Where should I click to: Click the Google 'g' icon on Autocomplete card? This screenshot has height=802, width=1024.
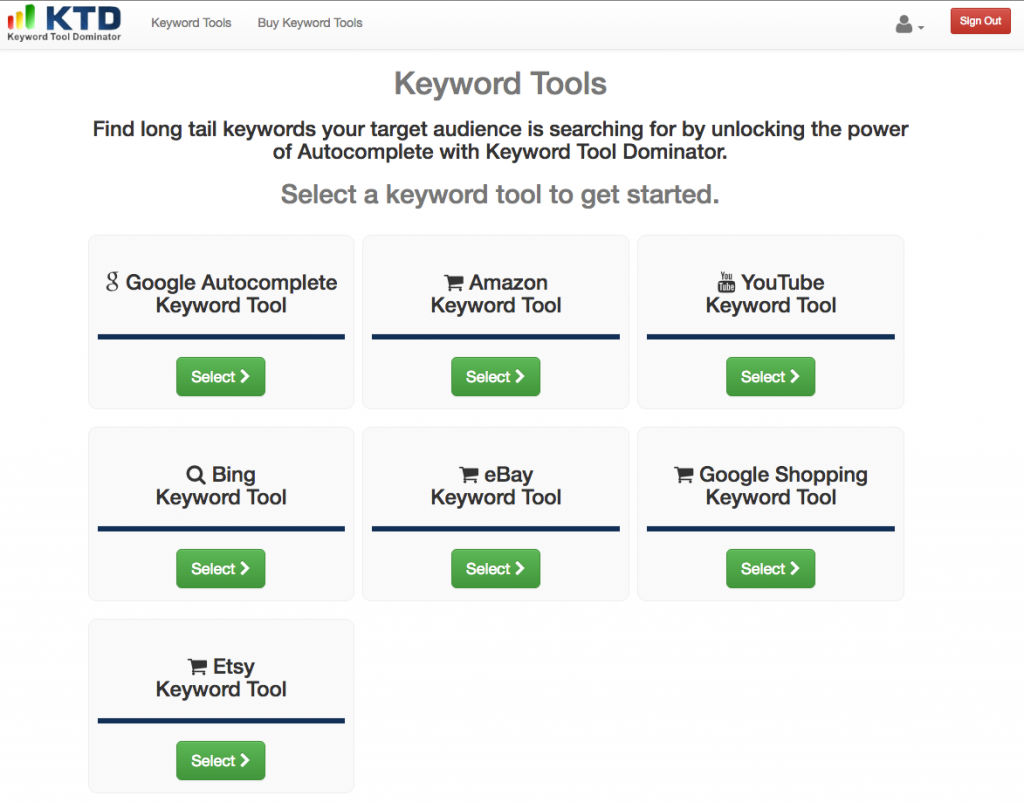click(x=112, y=282)
